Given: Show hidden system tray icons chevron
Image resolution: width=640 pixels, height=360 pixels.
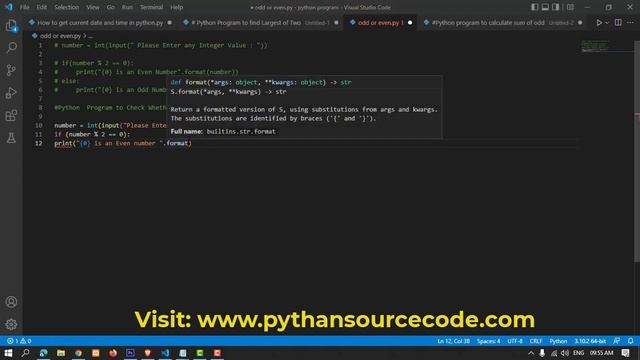Looking at the screenshot, I should [x=531, y=353].
